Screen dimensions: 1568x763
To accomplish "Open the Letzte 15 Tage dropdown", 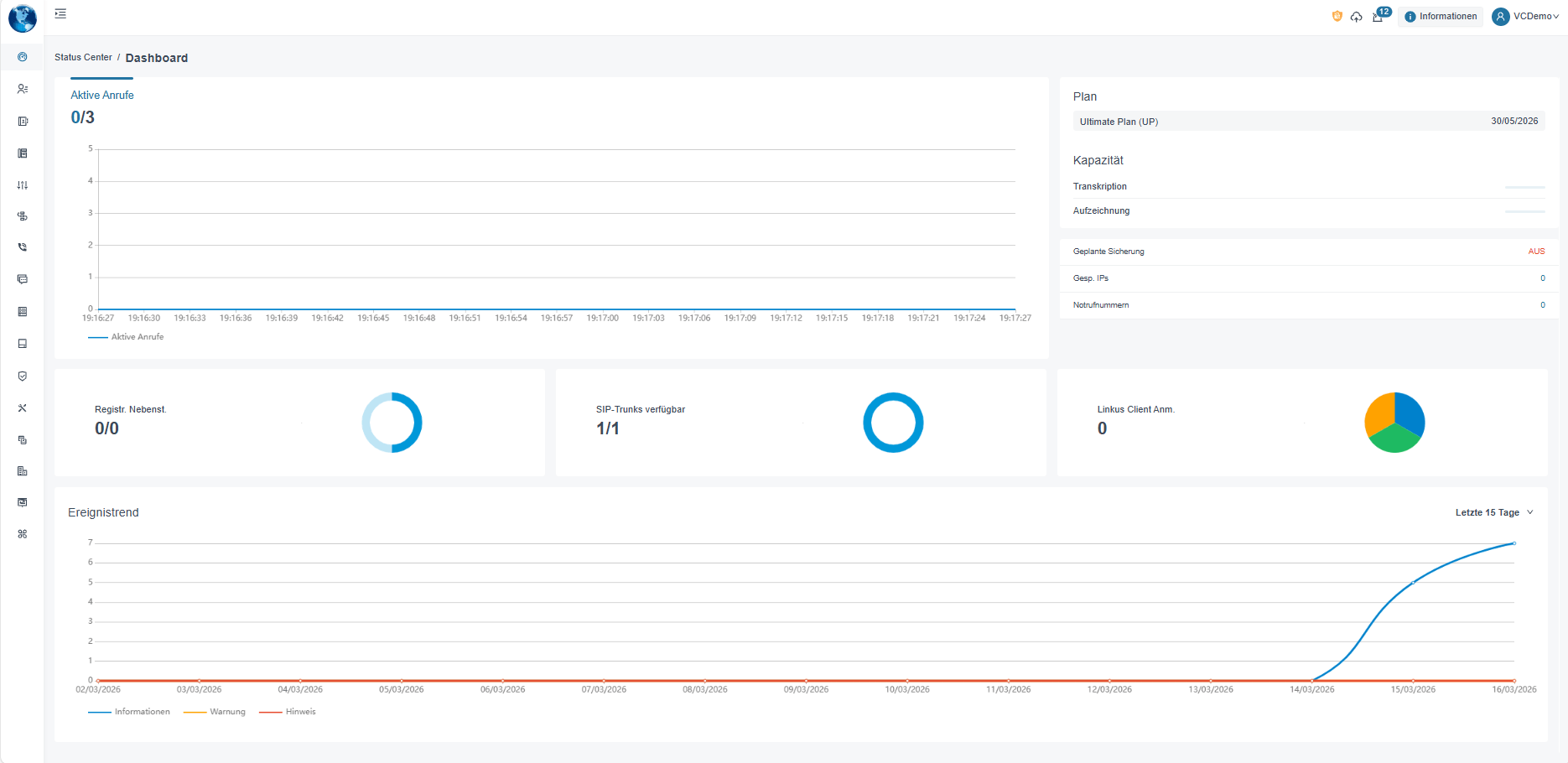I will 1494,512.
